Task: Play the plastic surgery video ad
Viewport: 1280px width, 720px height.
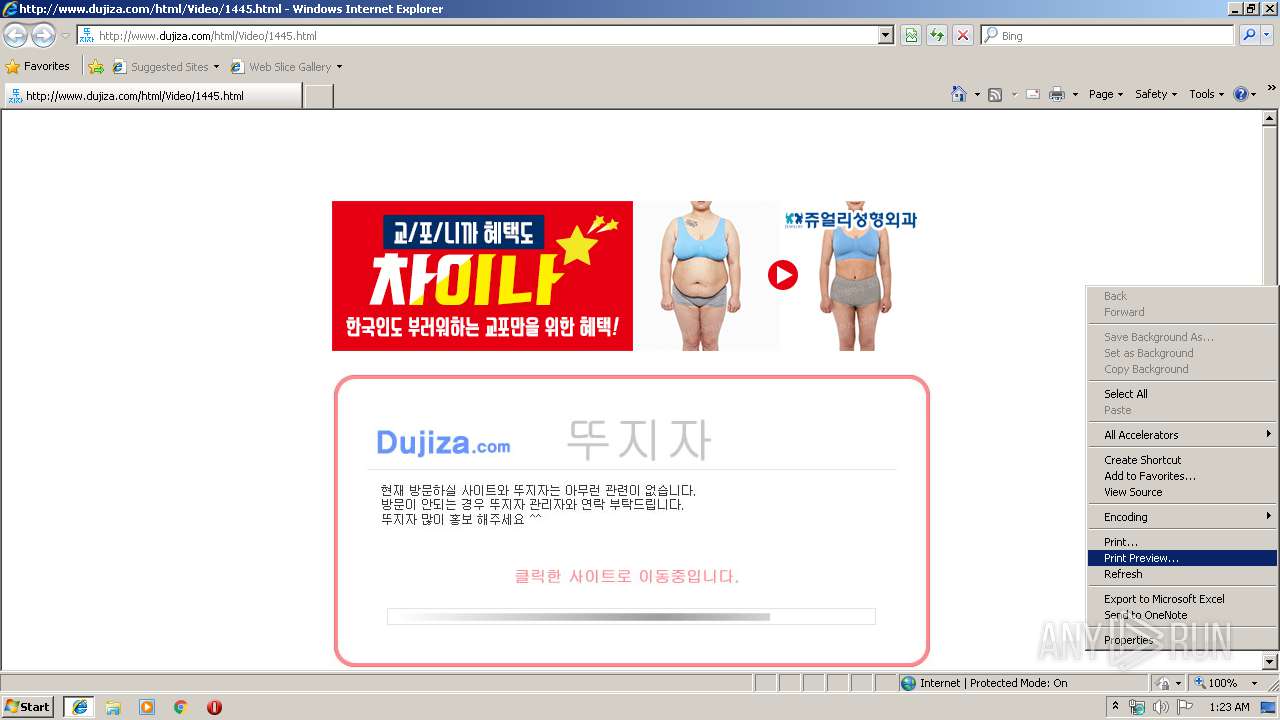Action: [782, 275]
